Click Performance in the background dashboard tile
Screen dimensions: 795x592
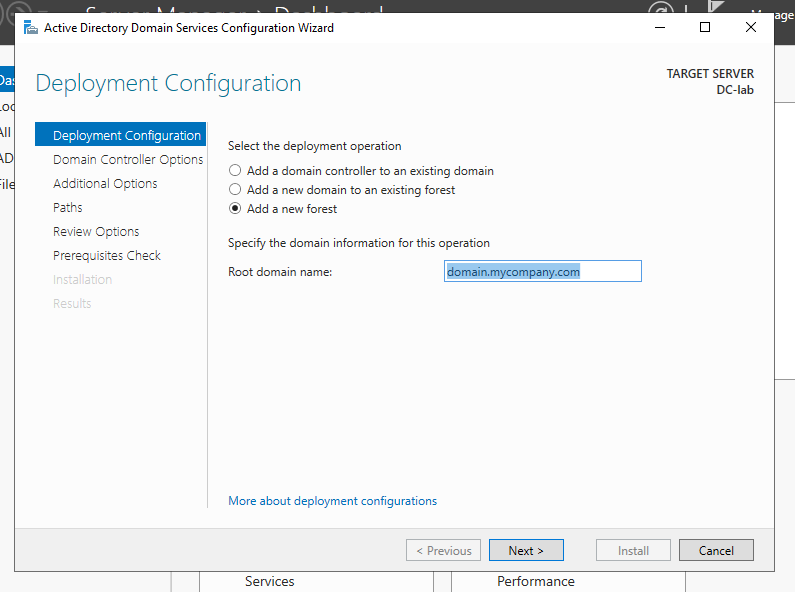(536, 581)
